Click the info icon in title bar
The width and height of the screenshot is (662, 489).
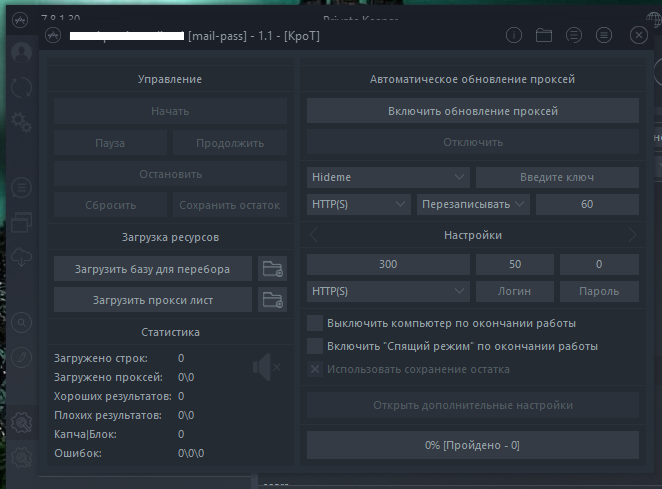pos(514,35)
